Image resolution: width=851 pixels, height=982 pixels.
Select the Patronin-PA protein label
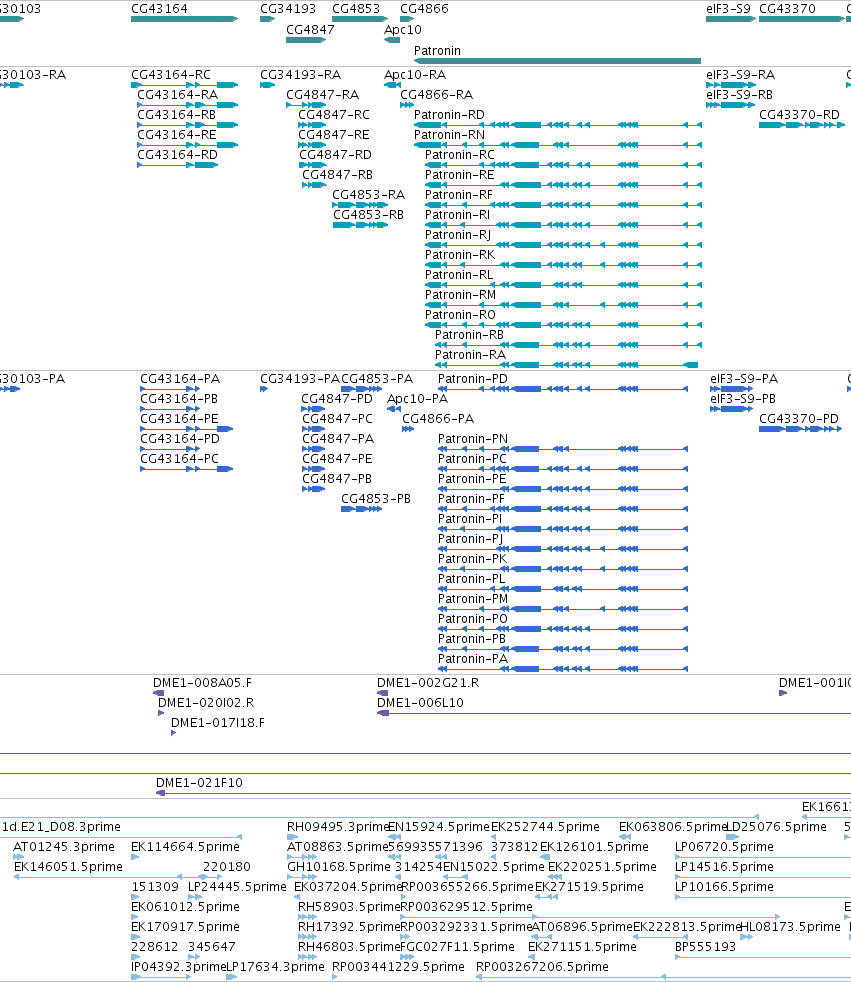click(473, 659)
